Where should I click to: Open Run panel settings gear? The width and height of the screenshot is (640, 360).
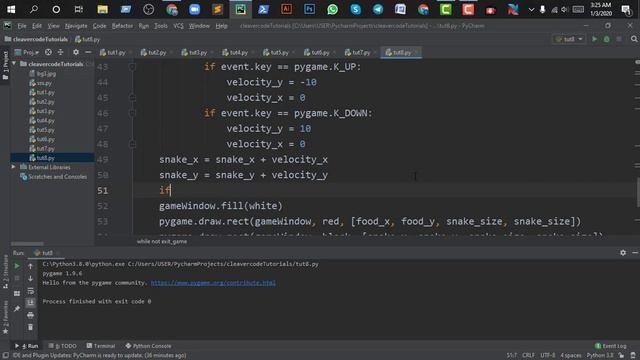(x=623, y=253)
